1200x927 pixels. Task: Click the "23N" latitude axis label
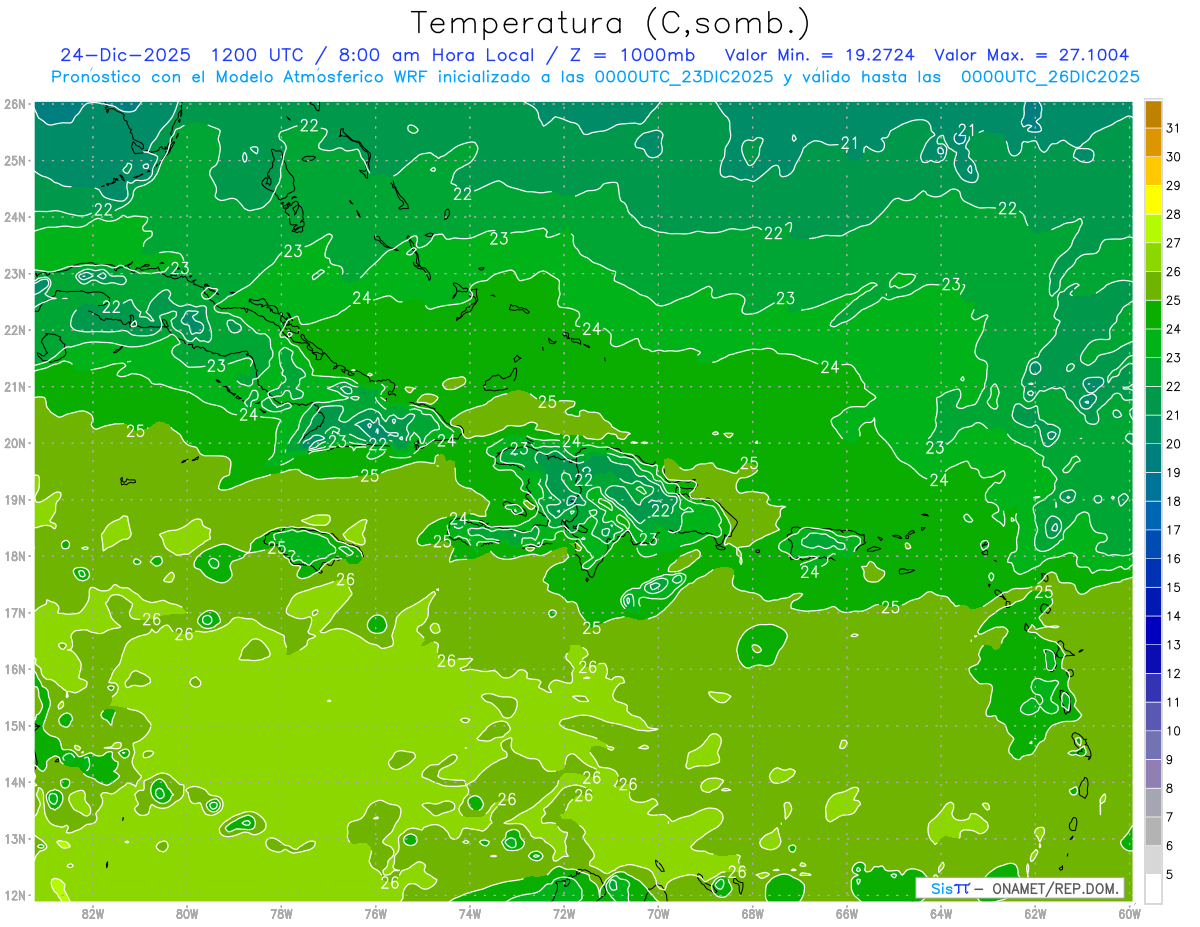pyautogui.click(x=14, y=273)
